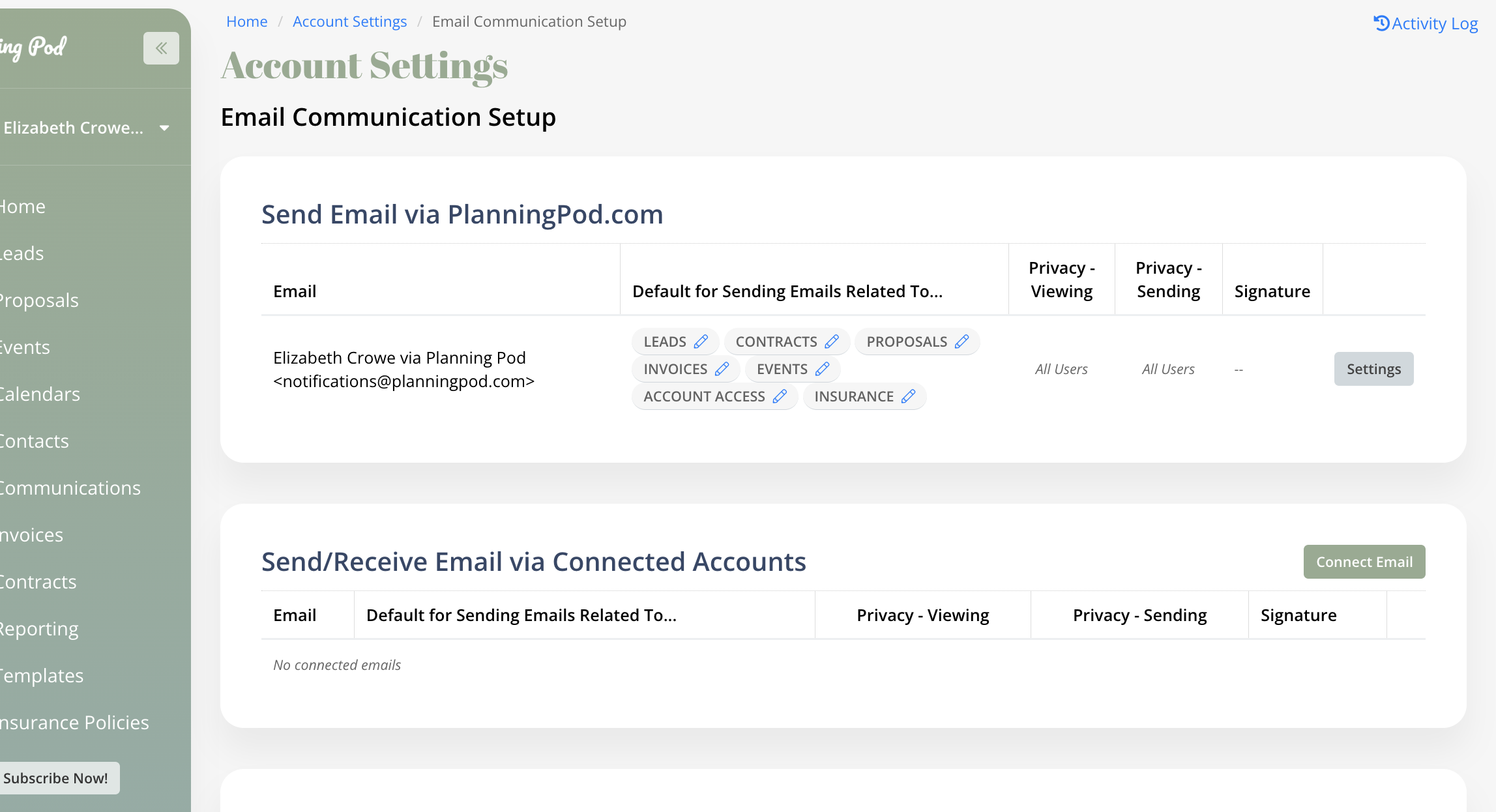Click the EVENTS tag pencil icon
Viewport: 1496px width, 812px height.
(822, 369)
